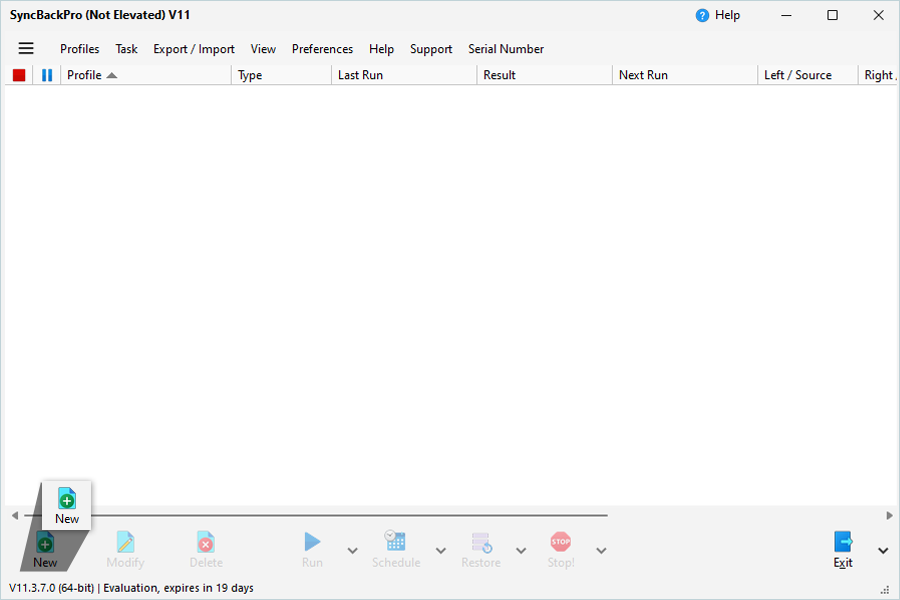Sort the list by the Result column header
The height and width of the screenshot is (600, 900).
tap(544, 75)
